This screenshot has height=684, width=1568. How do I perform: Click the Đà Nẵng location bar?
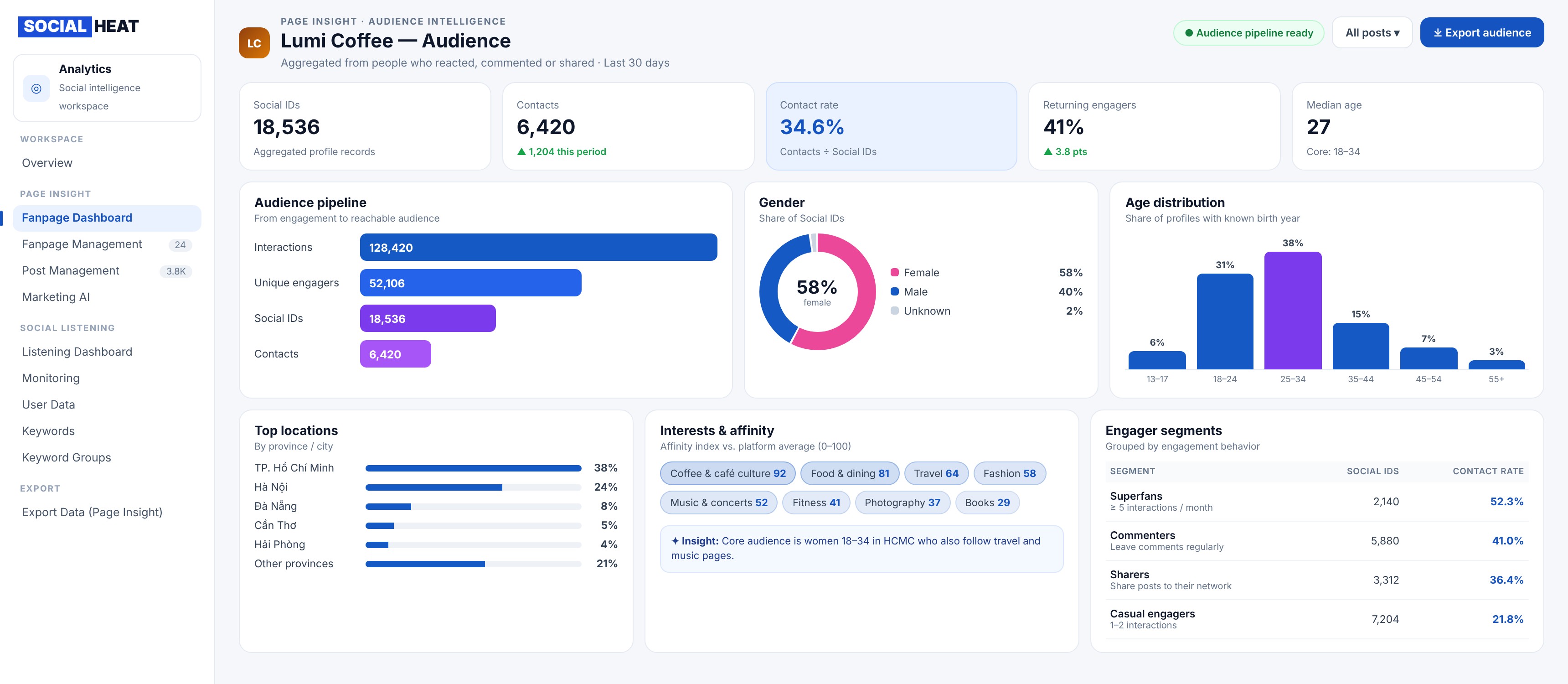tap(473, 507)
